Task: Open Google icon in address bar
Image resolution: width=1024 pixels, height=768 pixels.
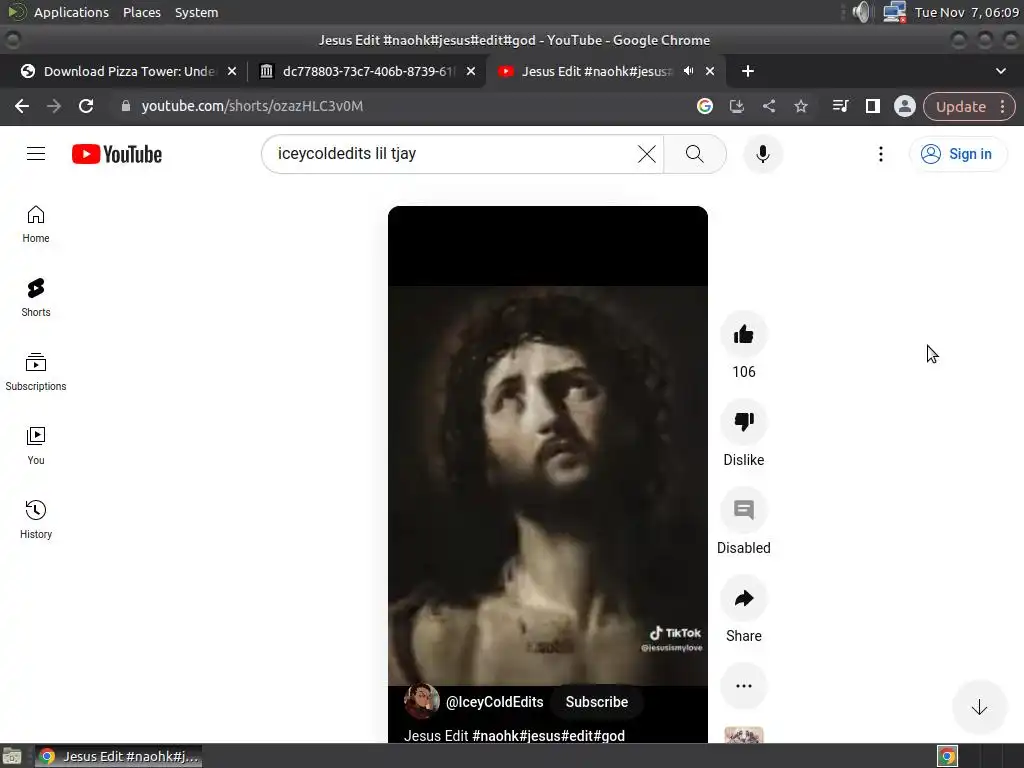Action: click(x=705, y=106)
